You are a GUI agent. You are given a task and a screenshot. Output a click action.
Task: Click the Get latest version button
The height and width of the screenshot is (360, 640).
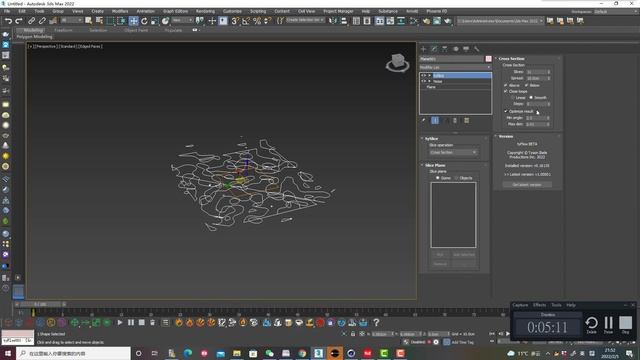click(x=527, y=185)
